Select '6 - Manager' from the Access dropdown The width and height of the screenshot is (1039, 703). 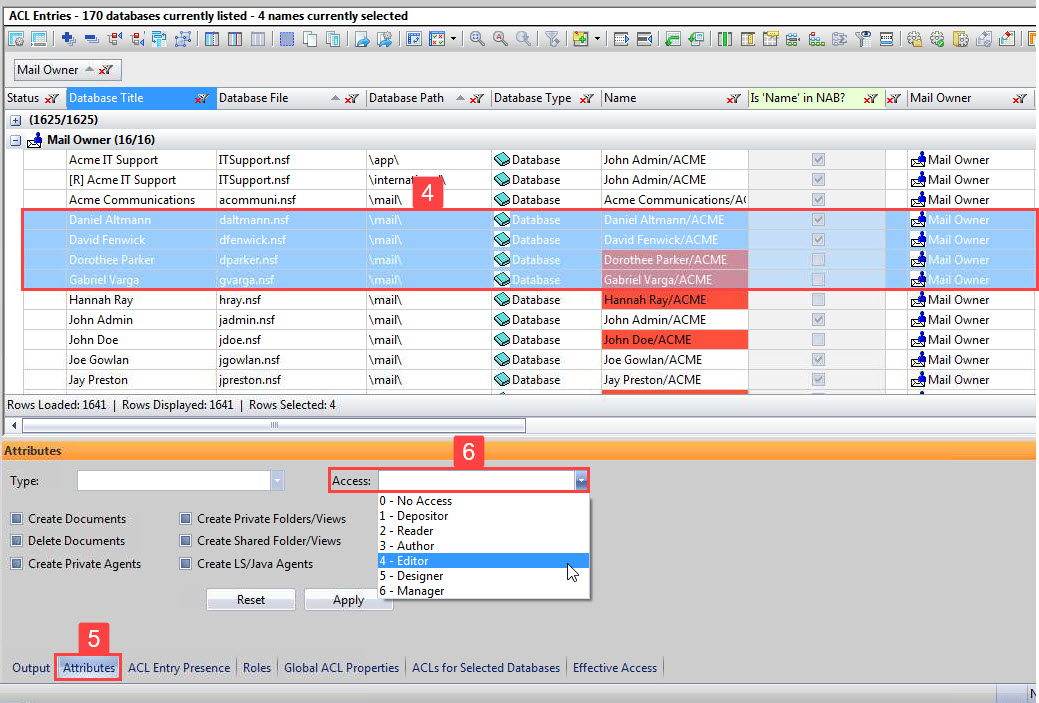[x=420, y=589]
